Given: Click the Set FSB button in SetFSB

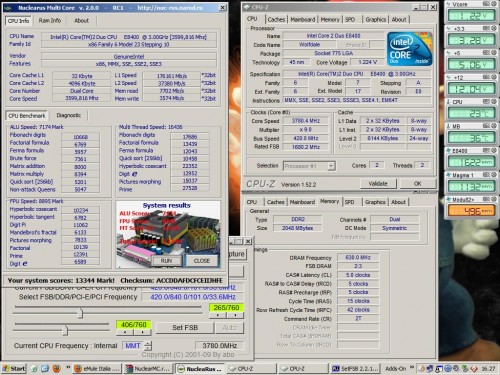Looking at the screenshot, I should click(185, 328).
